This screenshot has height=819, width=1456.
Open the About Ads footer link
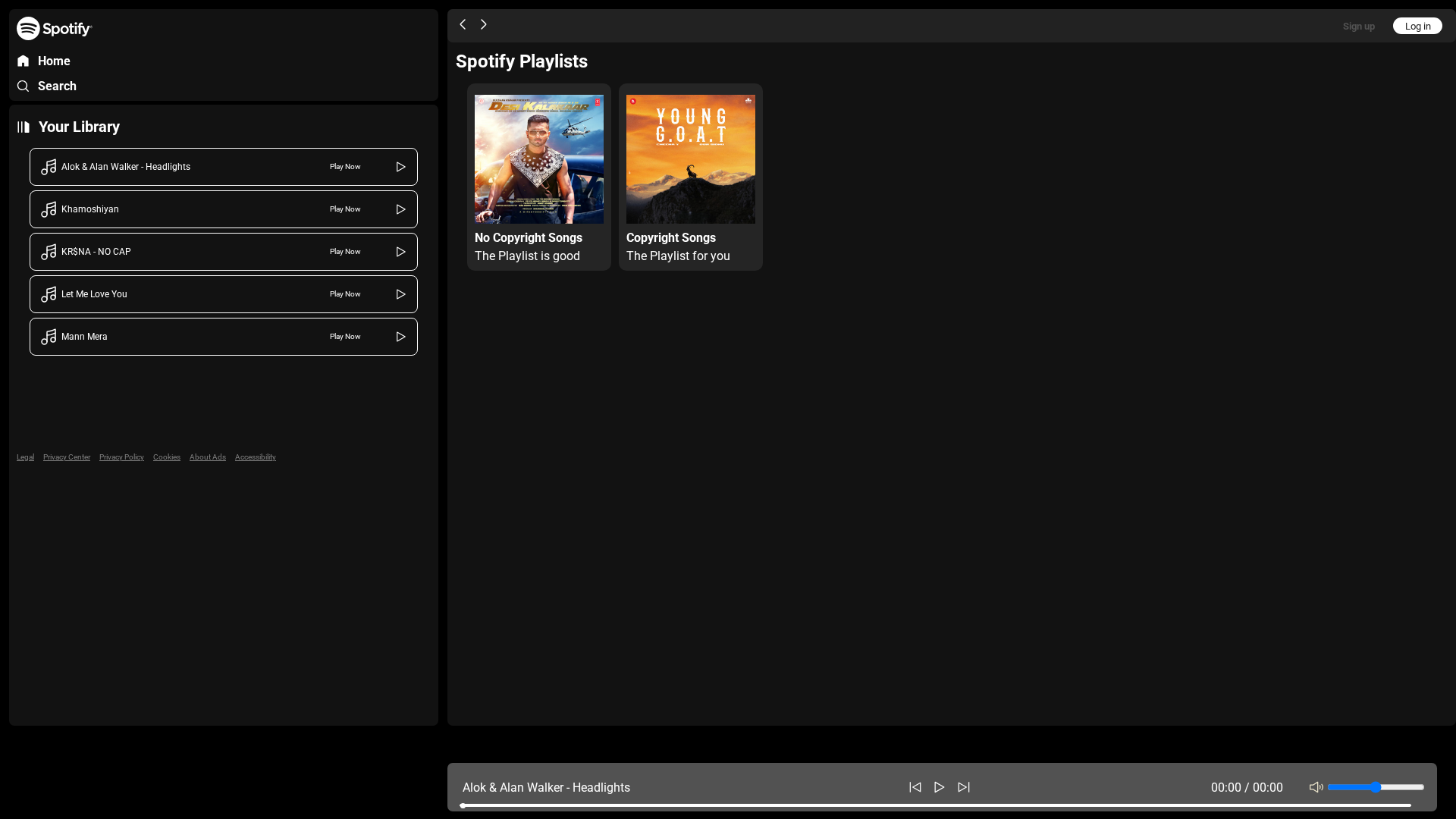pyautogui.click(x=208, y=457)
